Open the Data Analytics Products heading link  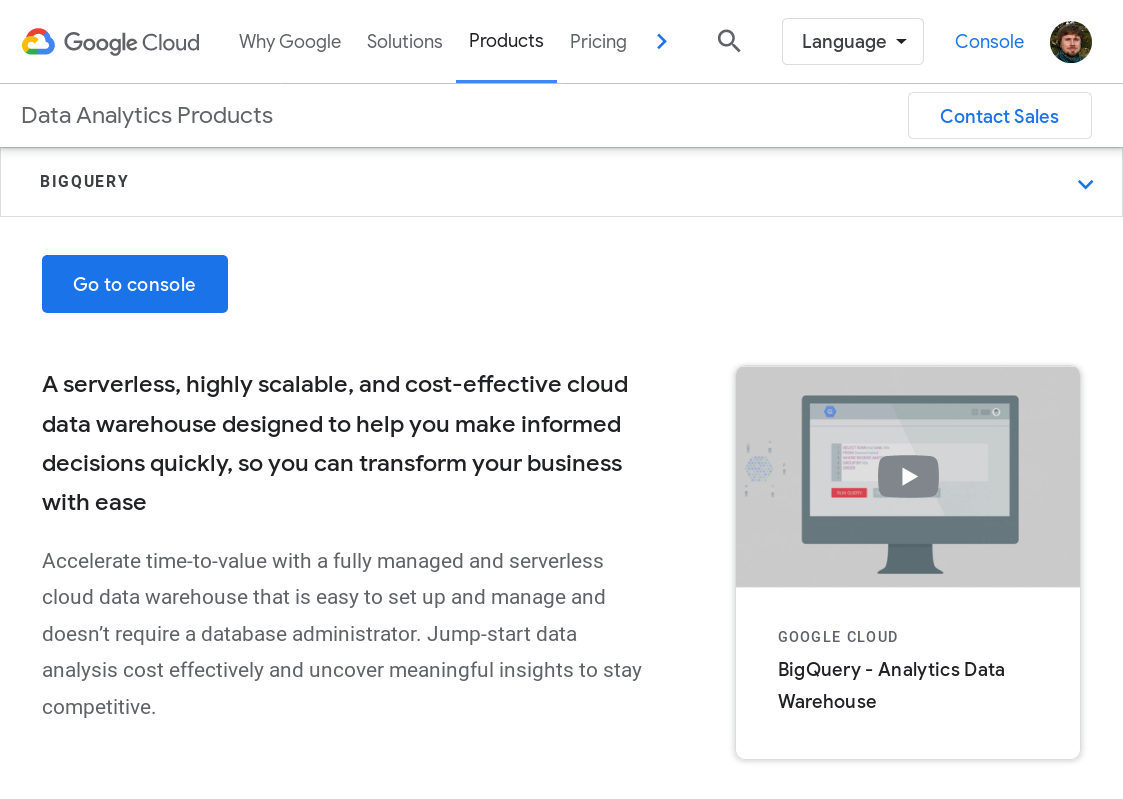pyautogui.click(x=147, y=115)
